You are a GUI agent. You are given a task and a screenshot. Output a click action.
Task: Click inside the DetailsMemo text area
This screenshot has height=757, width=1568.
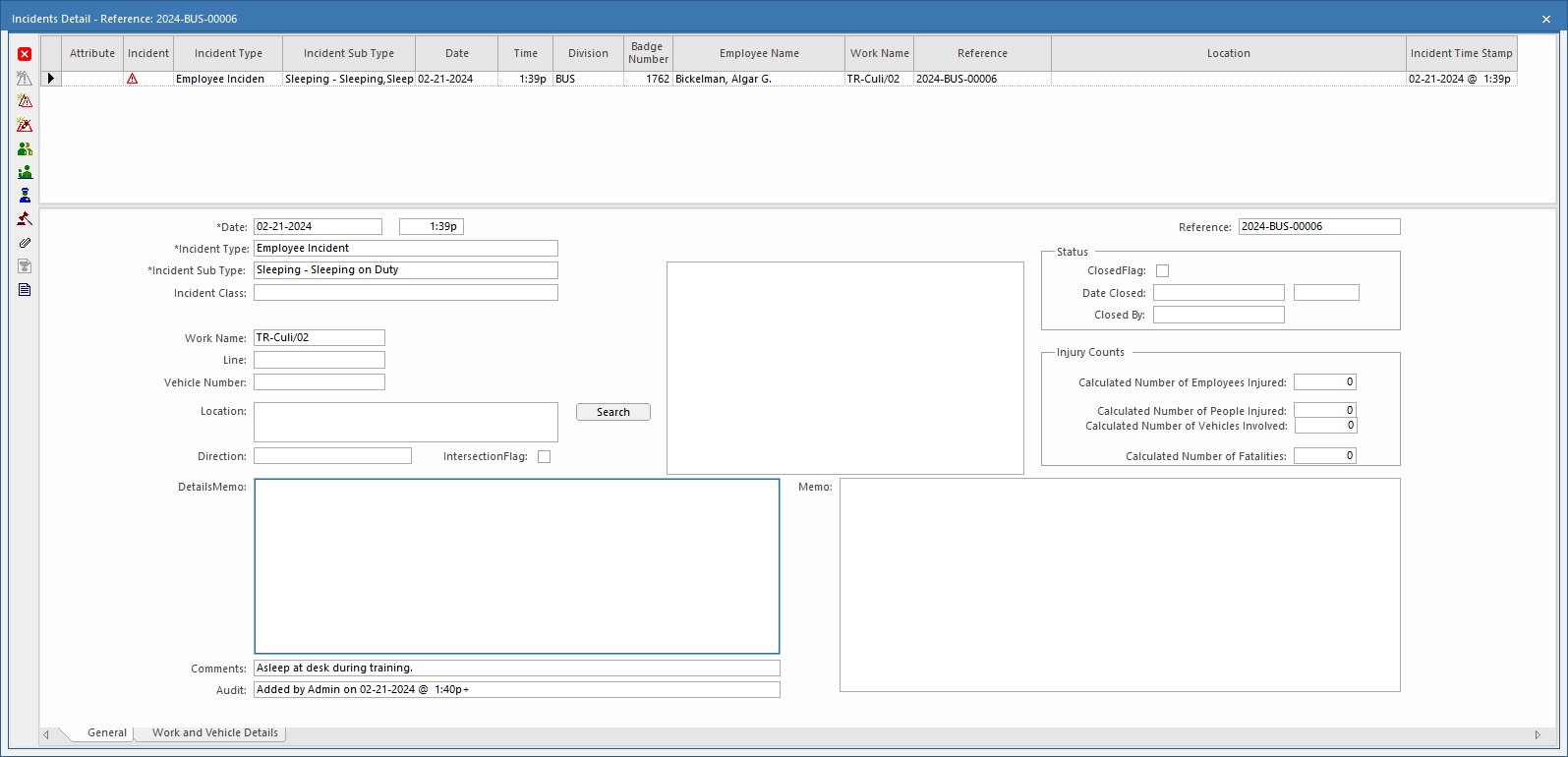[x=516, y=566]
